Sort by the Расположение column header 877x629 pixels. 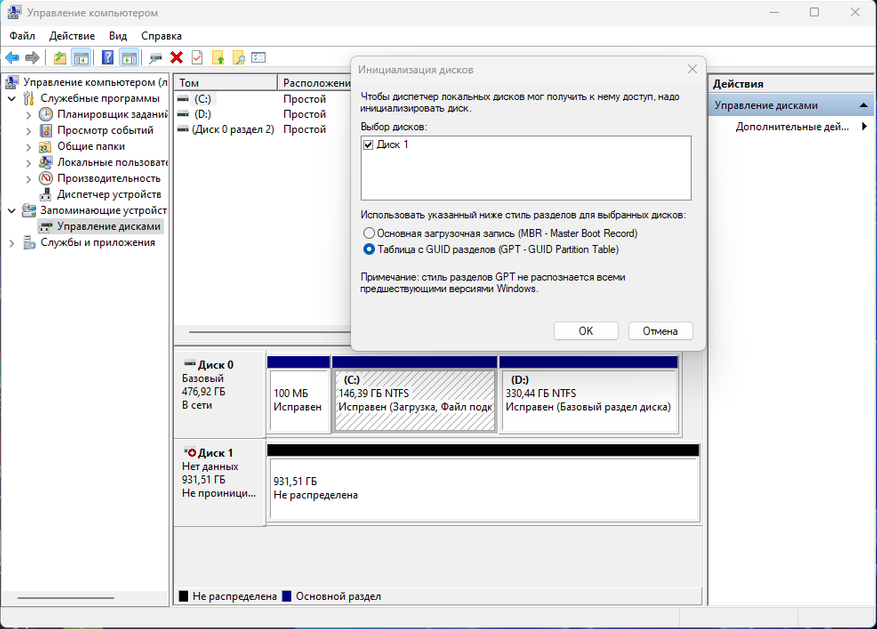(314, 83)
